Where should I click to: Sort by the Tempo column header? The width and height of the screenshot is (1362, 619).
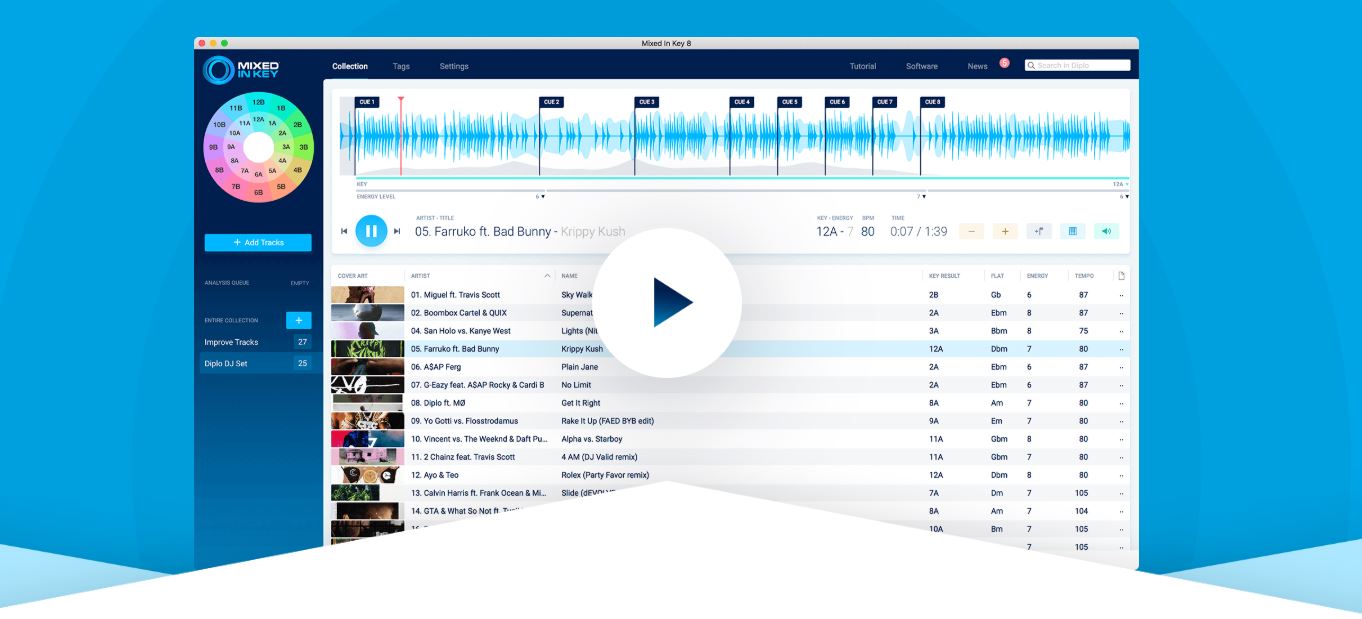click(x=1084, y=276)
